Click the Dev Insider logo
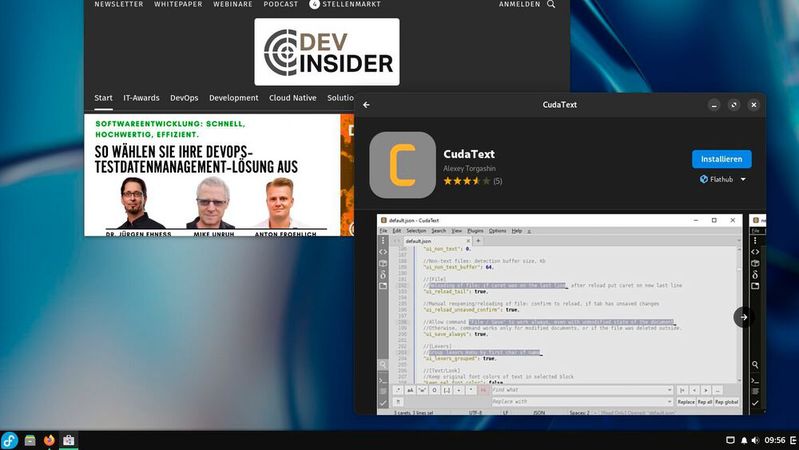 [327, 52]
